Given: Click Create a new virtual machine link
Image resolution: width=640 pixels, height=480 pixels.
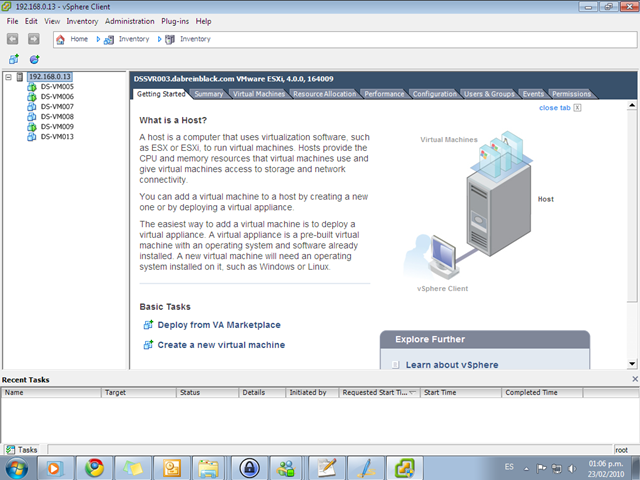Looking at the screenshot, I should pos(221,345).
